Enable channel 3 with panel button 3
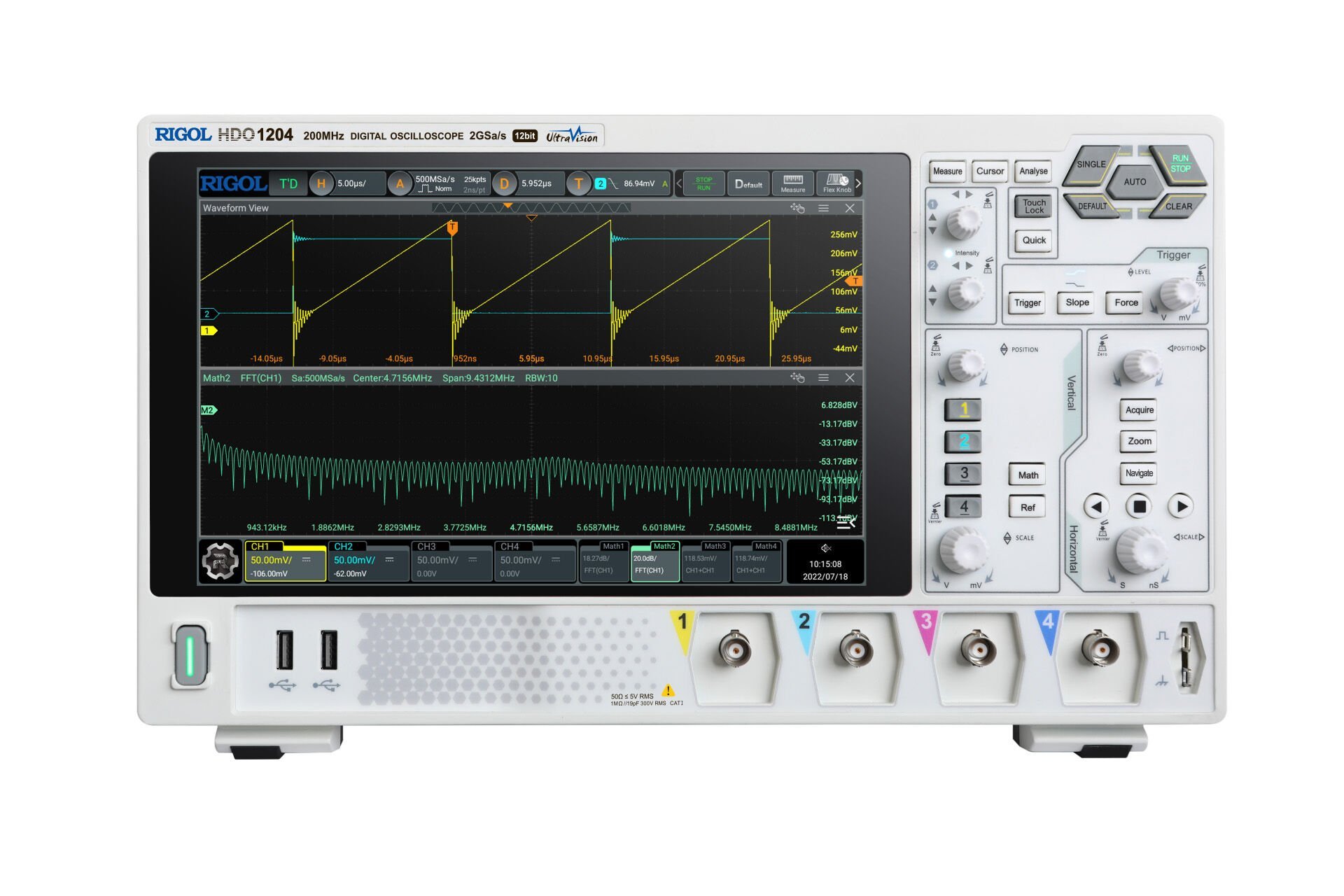Screen dimensions: 1344x896 tap(962, 474)
